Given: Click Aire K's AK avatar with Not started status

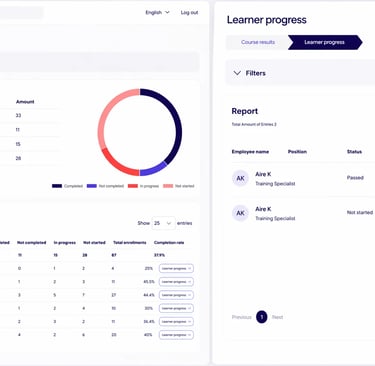Looking at the screenshot, I should (240, 213).
